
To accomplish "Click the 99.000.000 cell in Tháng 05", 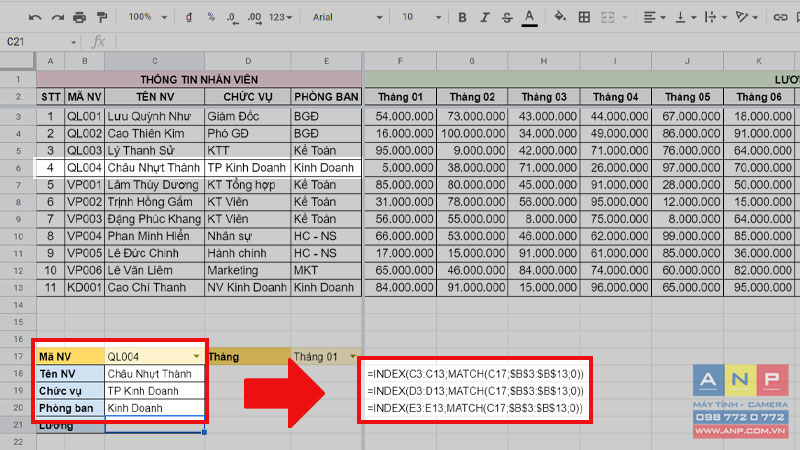I will 687,236.
